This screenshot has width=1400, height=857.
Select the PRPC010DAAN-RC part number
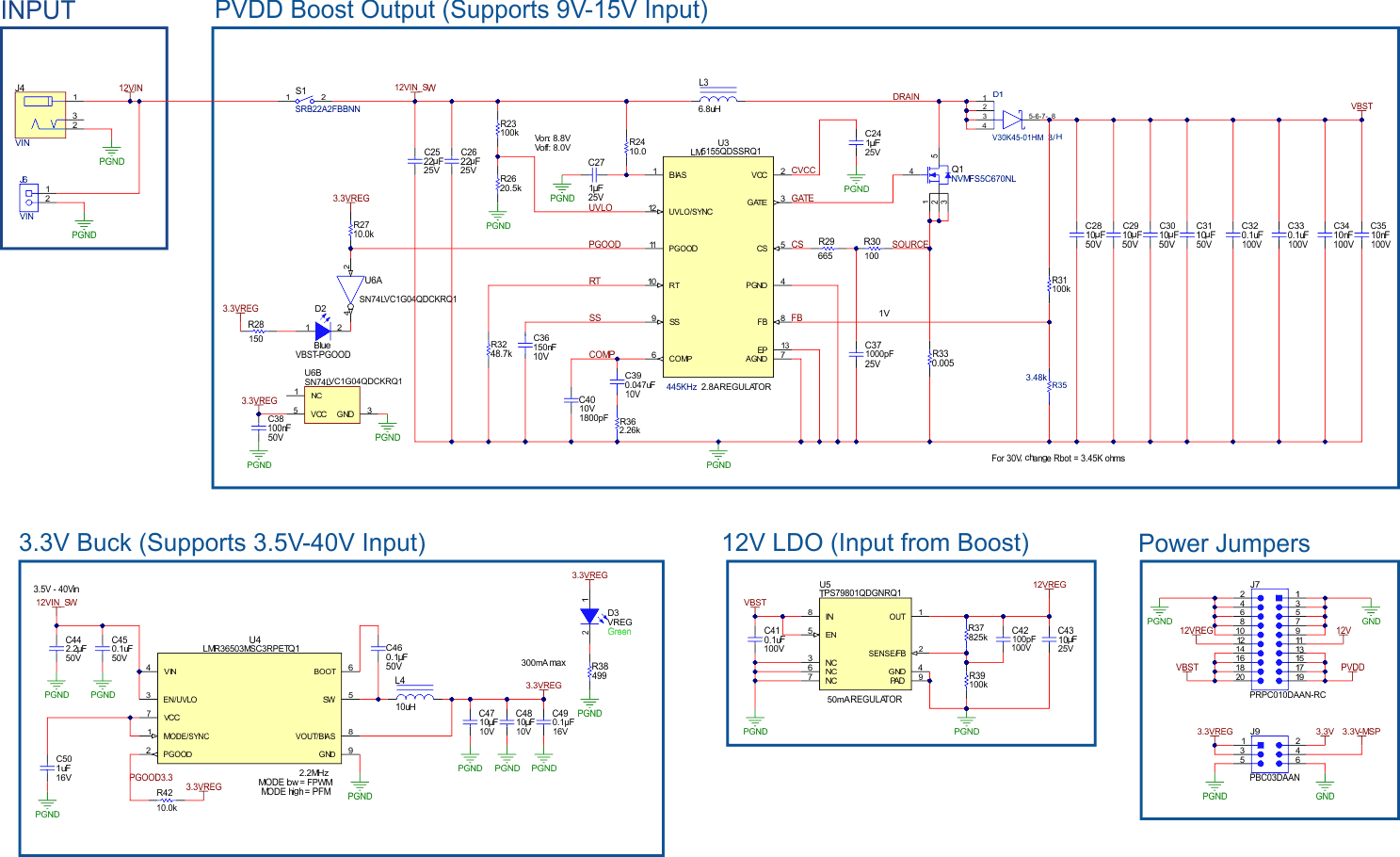click(x=1287, y=695)
